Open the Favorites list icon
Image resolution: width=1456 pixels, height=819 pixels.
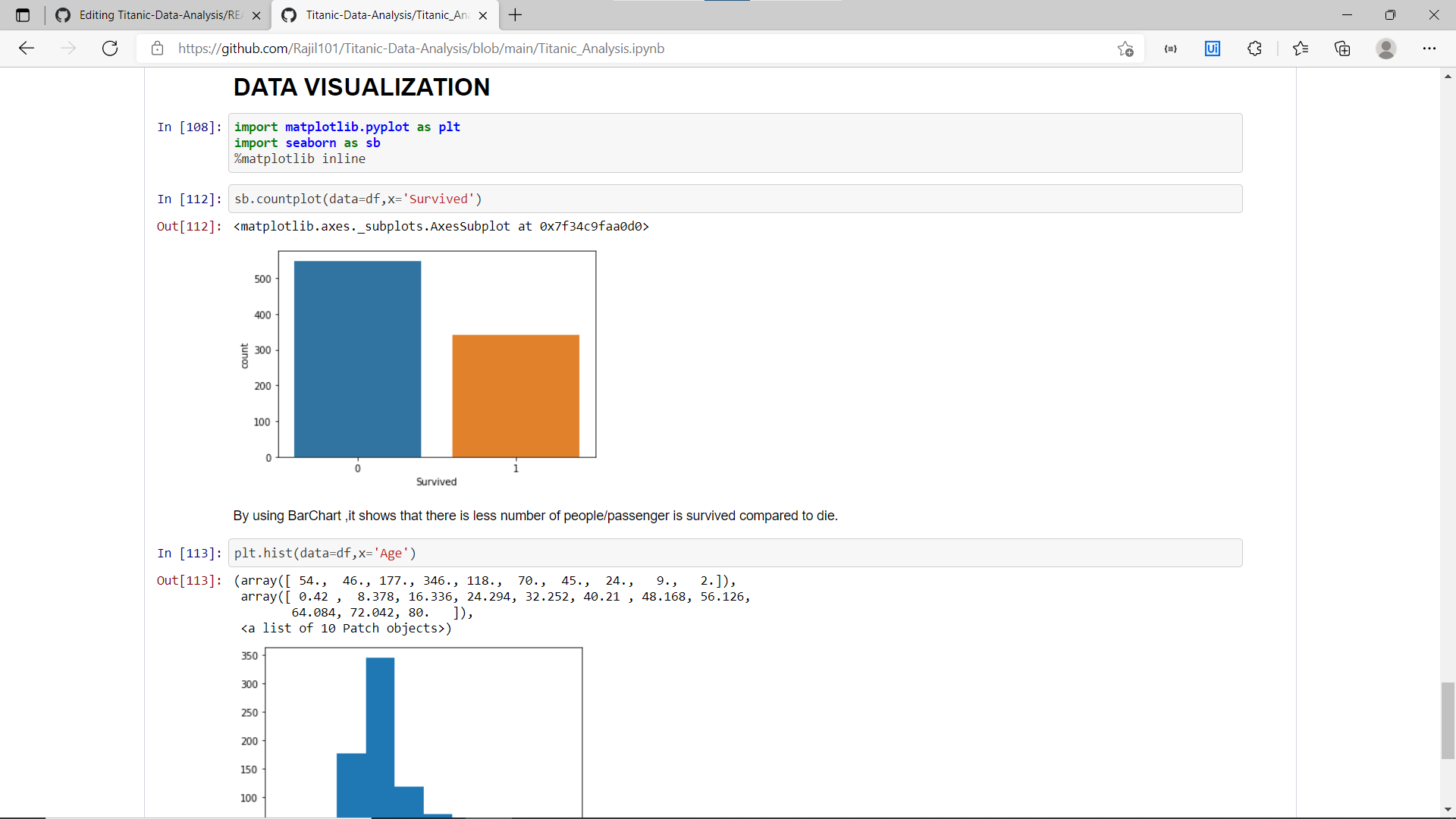(1301, 49)
